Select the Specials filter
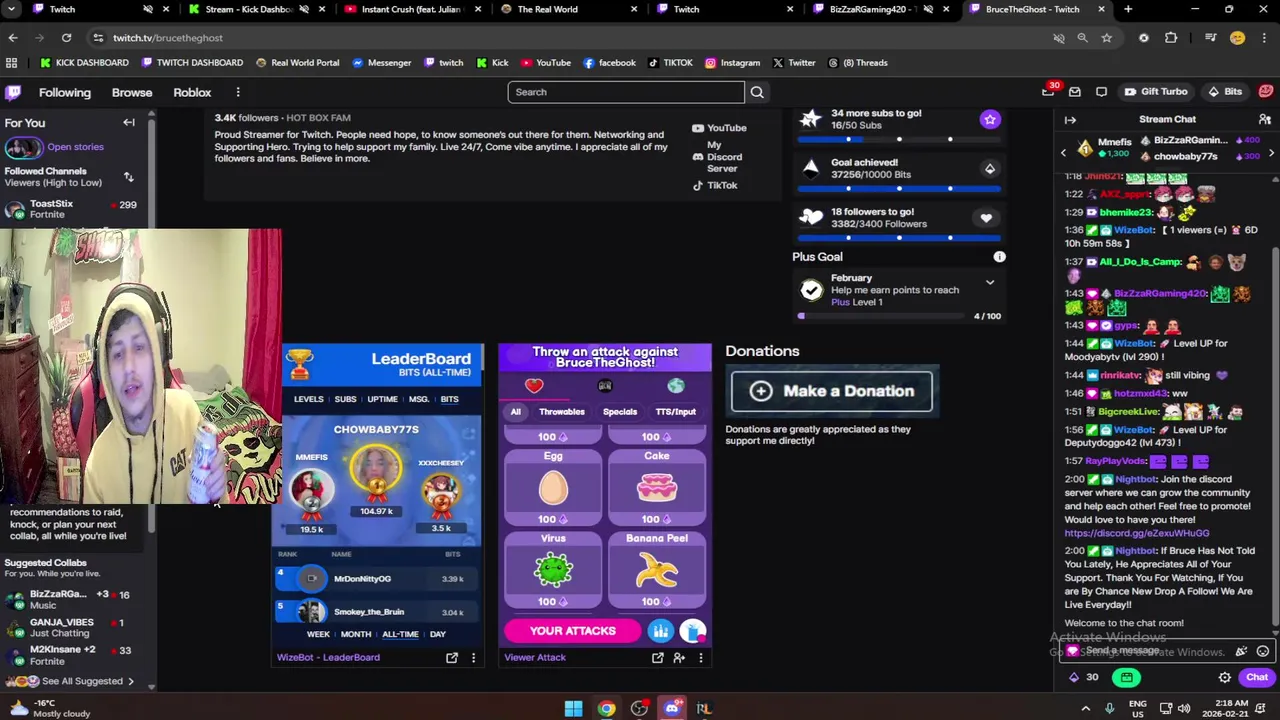The width and height of the screenshot is (1280, 720). (620, 412)
